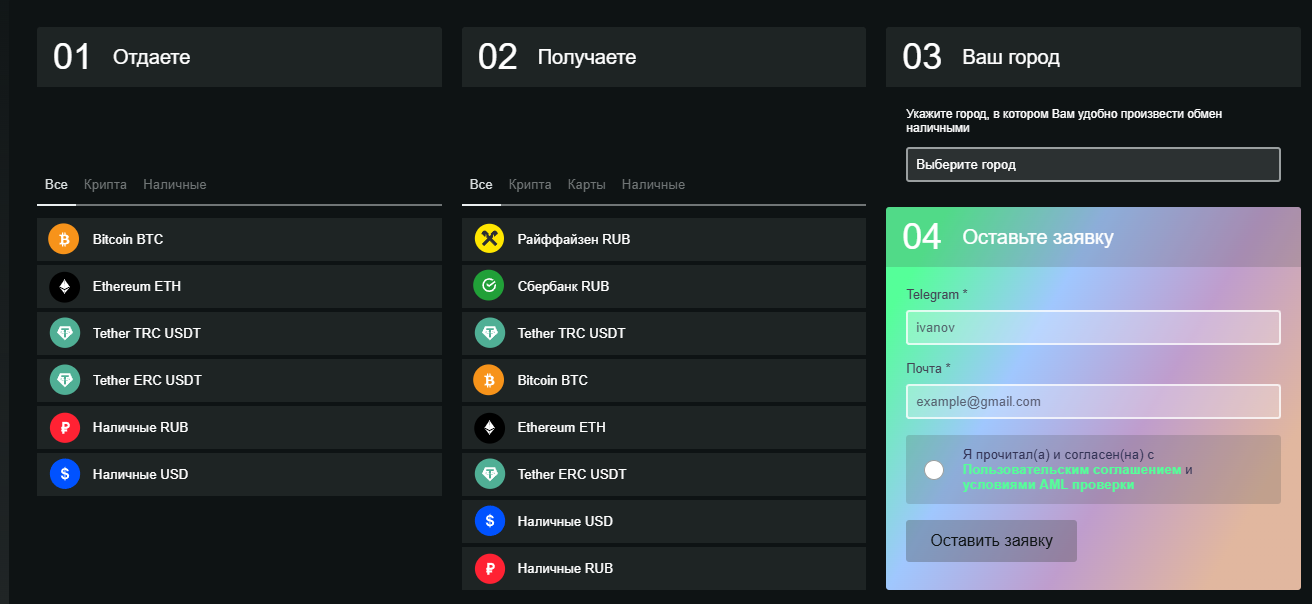Click the yellow Райффайзен bank icon
1312x604 pixels.
pyautogui.click(x=489, y=240)
